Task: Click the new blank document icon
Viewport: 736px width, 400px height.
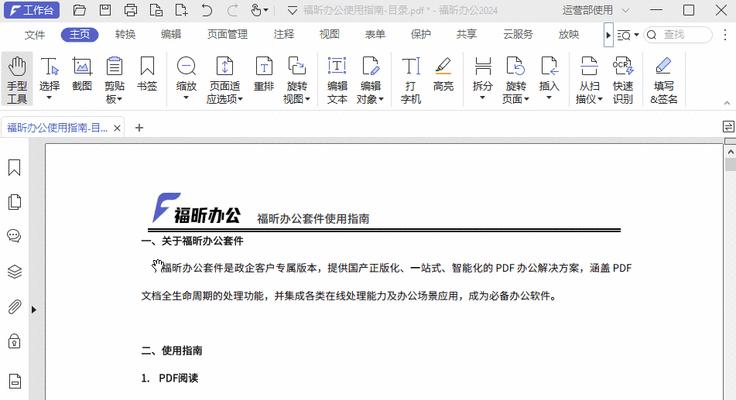Action: coord(181,10)
